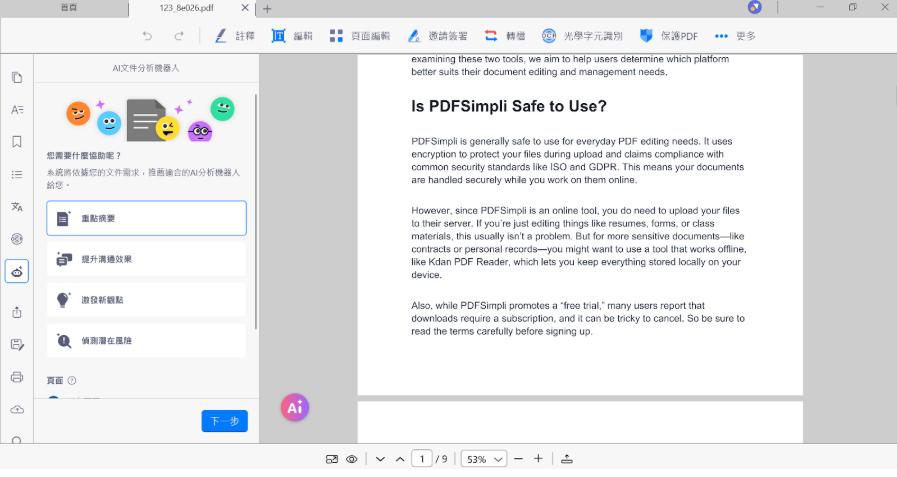Click the share export sidebar icon

[x=17, y=312]
